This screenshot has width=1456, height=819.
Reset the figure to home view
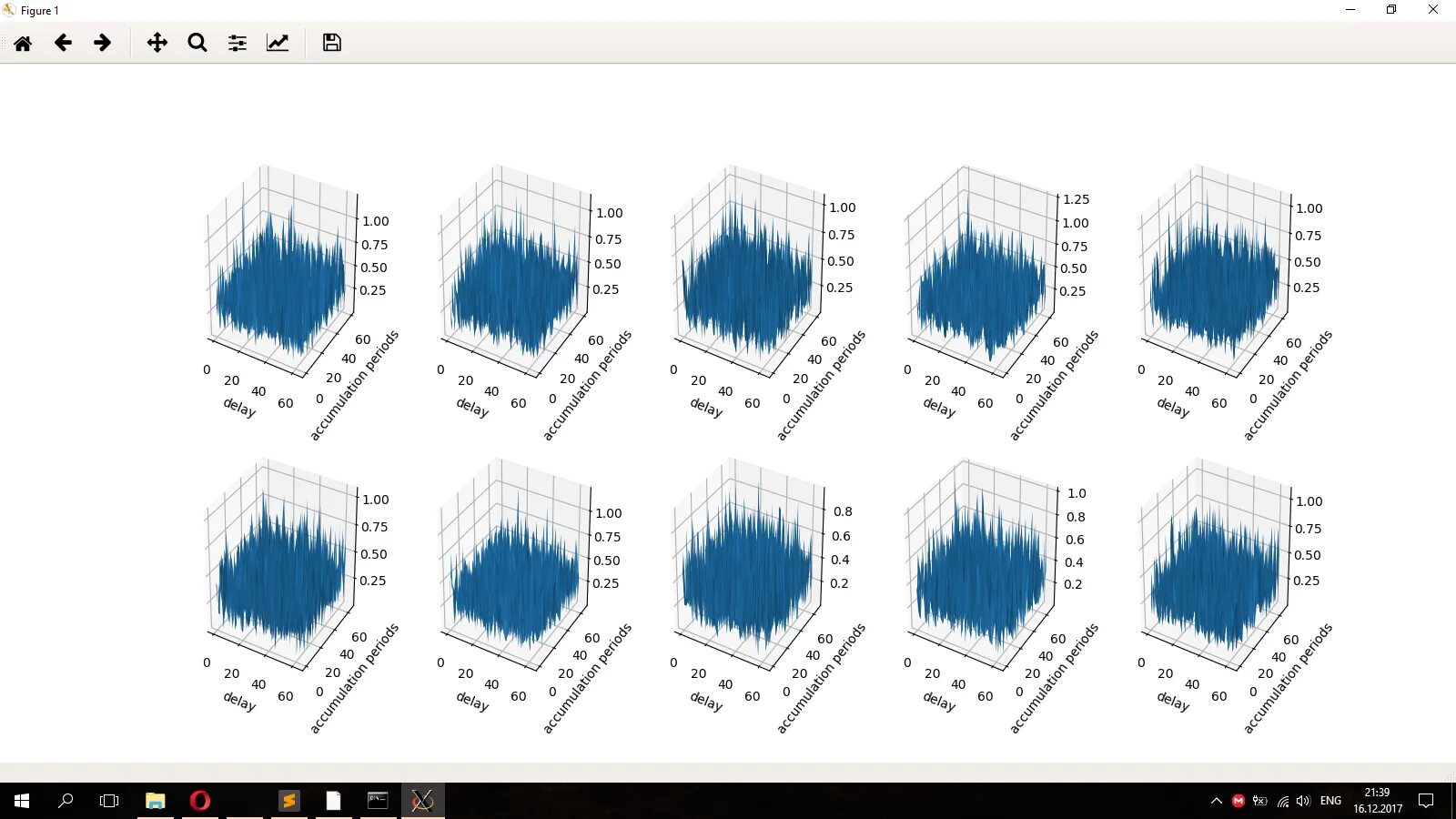[23, 43]
